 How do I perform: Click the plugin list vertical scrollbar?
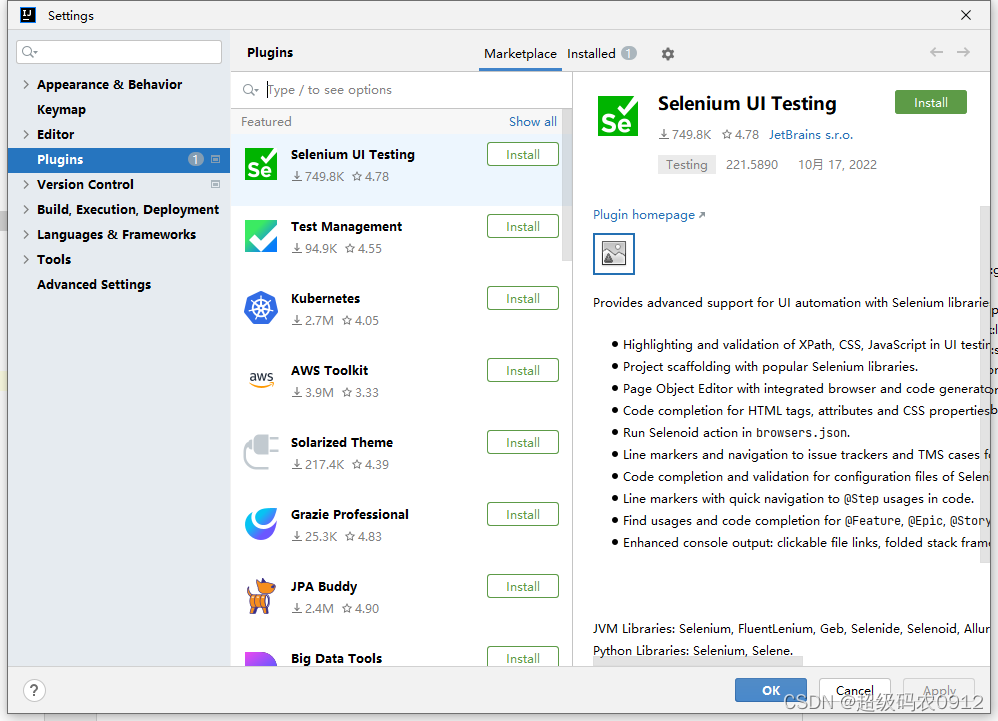tap(566, 185)
